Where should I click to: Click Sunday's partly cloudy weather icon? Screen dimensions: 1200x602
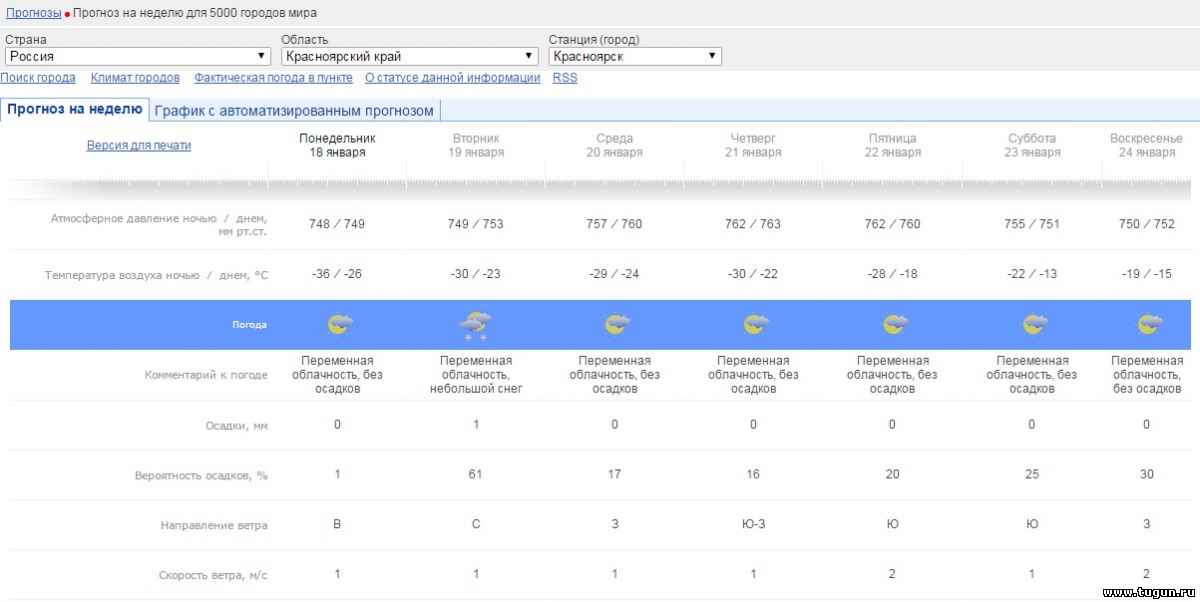1150,325
